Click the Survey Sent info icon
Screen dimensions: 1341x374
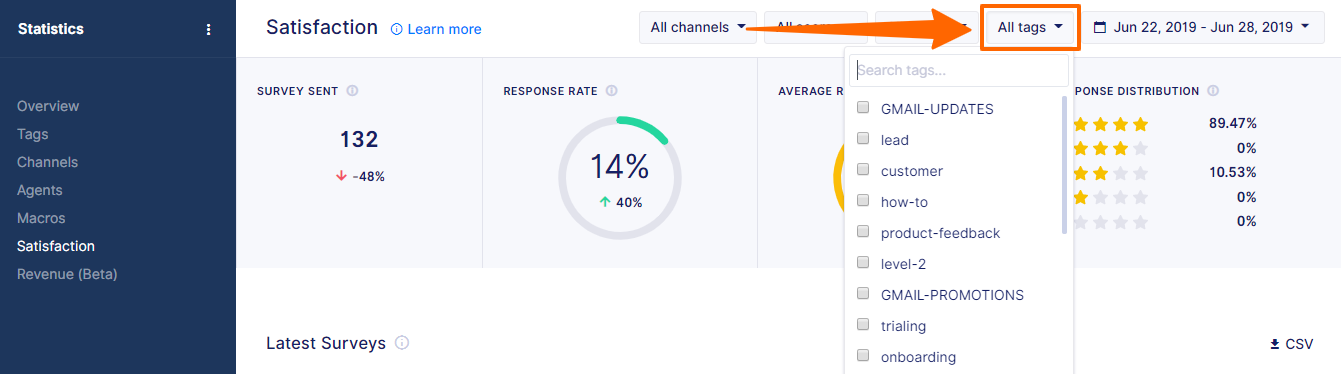[352, 91]
